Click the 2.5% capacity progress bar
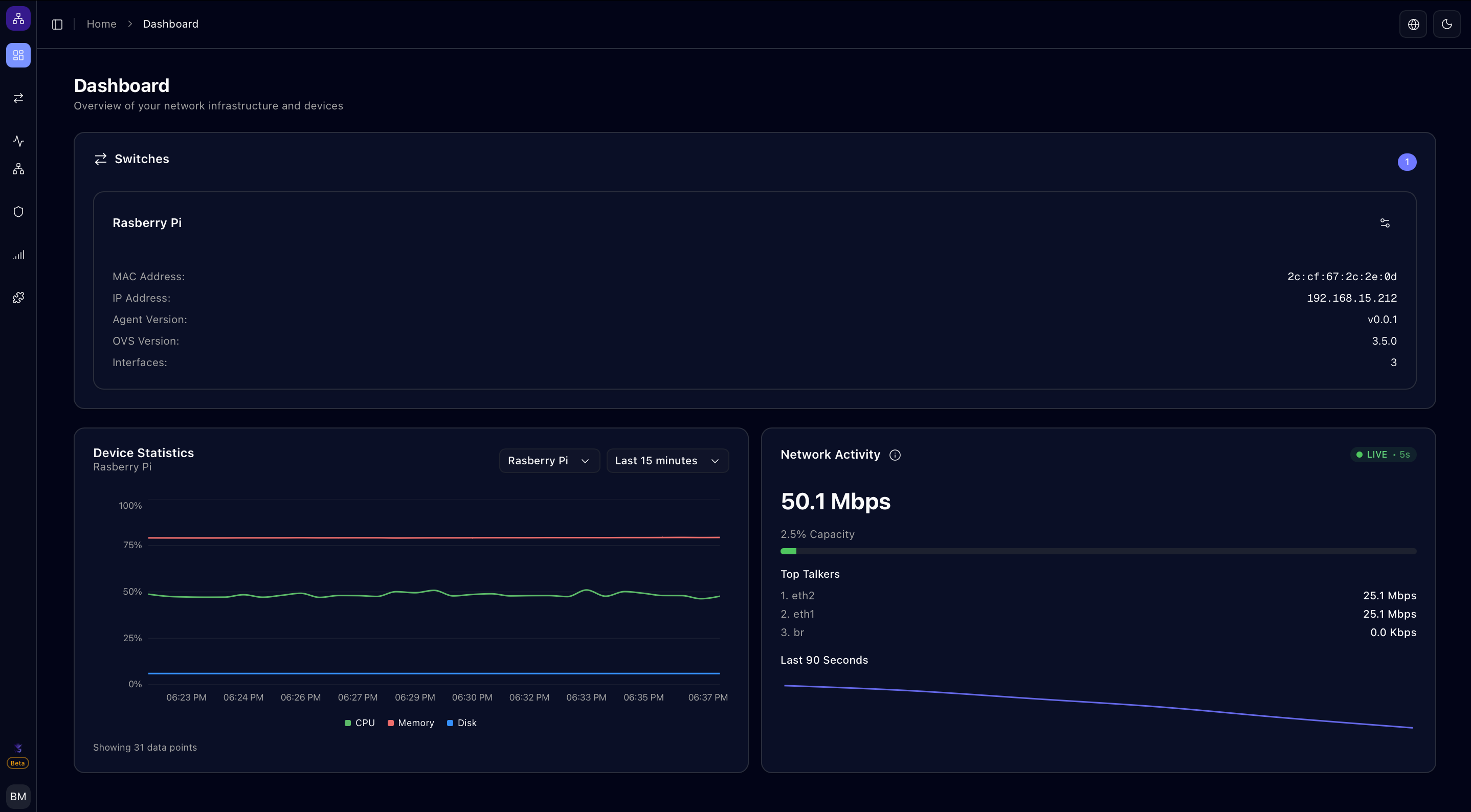 (1098, 551)
